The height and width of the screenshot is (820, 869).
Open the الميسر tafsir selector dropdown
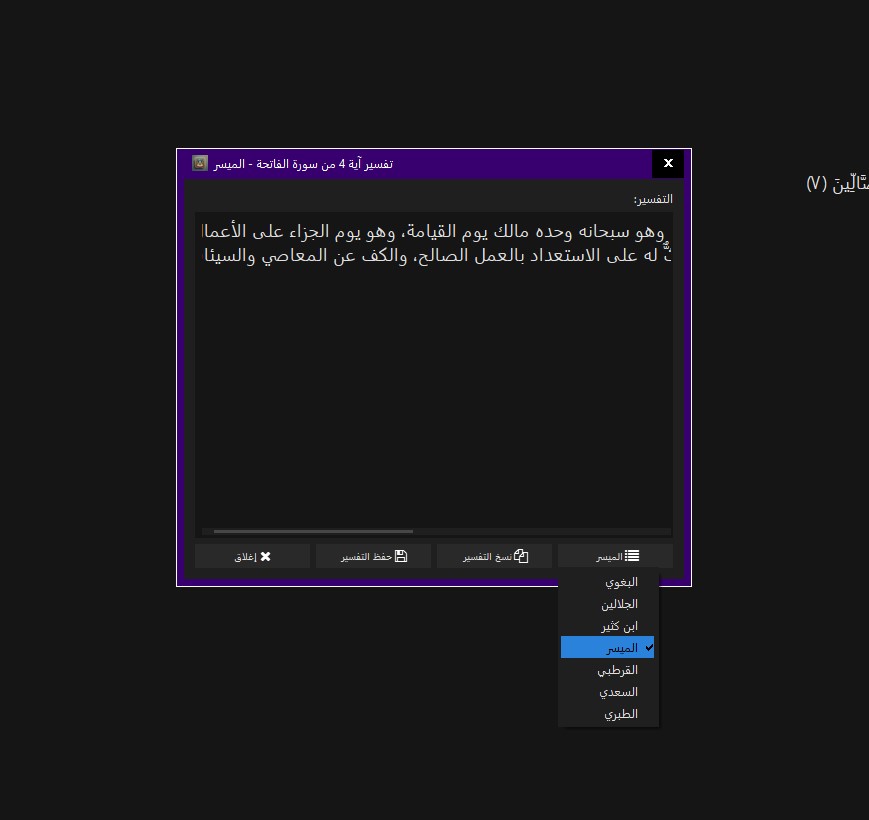click(x=615, y=556)
